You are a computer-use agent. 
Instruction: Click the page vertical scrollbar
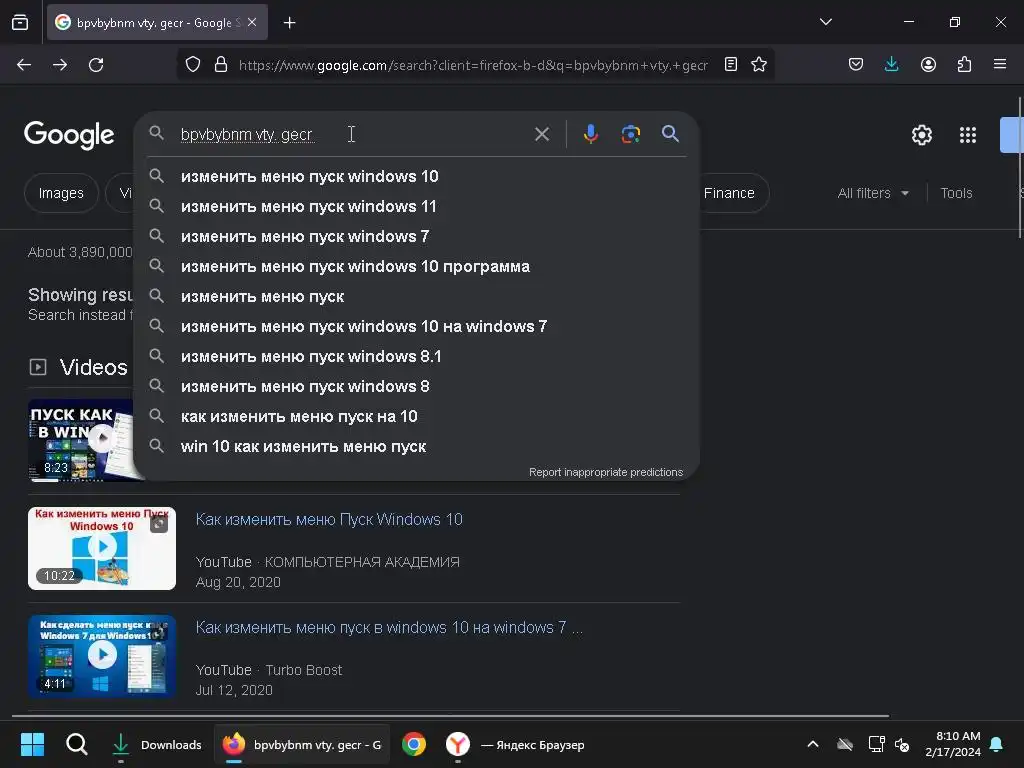[x=1020, y=168]
